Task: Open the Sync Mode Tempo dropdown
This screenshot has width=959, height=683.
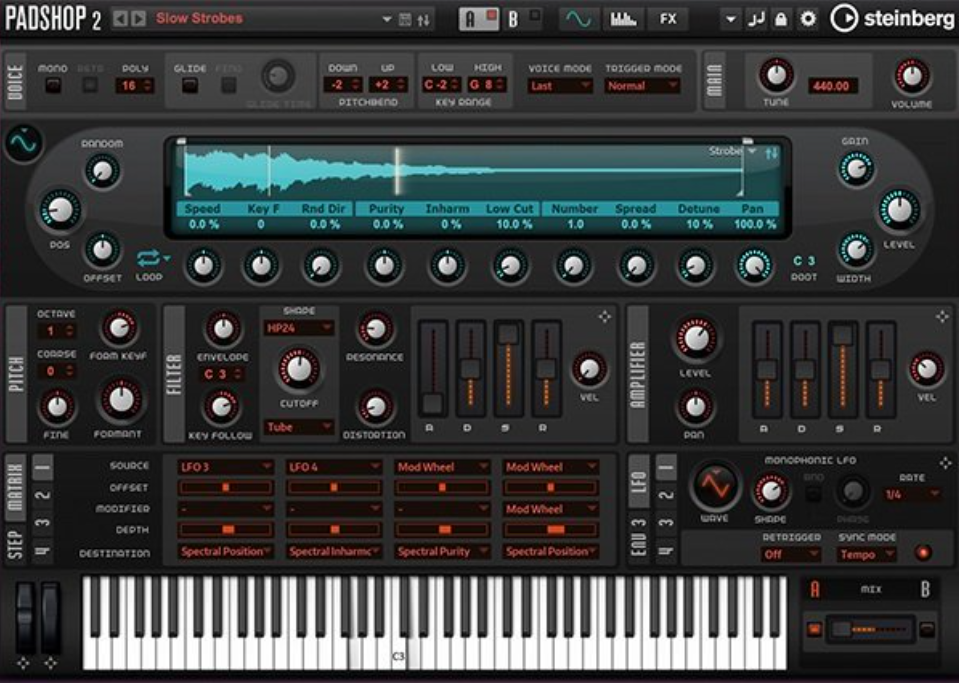Action: point(866,555)
